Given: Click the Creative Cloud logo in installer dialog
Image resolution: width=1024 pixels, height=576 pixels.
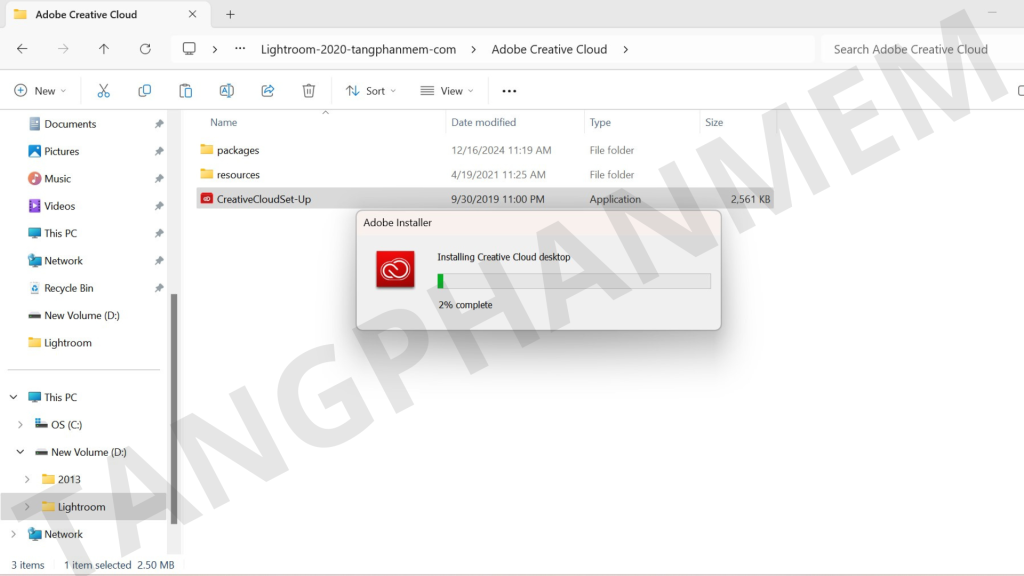Looking at the screenshot, I should [x=395, y=269].
